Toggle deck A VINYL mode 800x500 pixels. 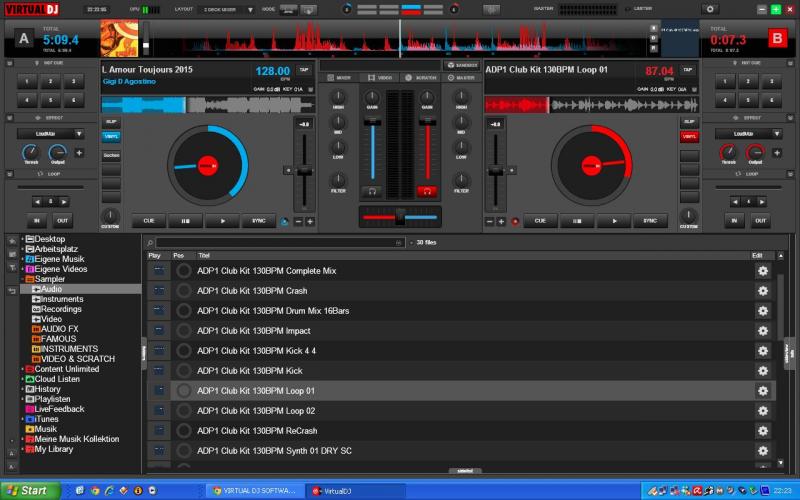(x=111, y=136)
